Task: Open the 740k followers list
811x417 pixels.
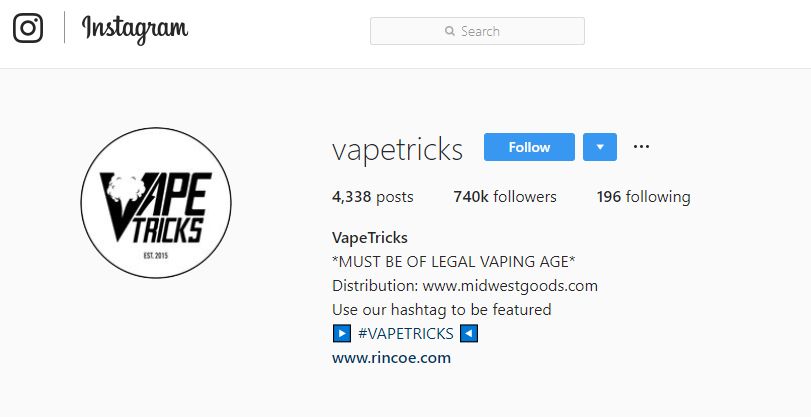Action: 505,197
